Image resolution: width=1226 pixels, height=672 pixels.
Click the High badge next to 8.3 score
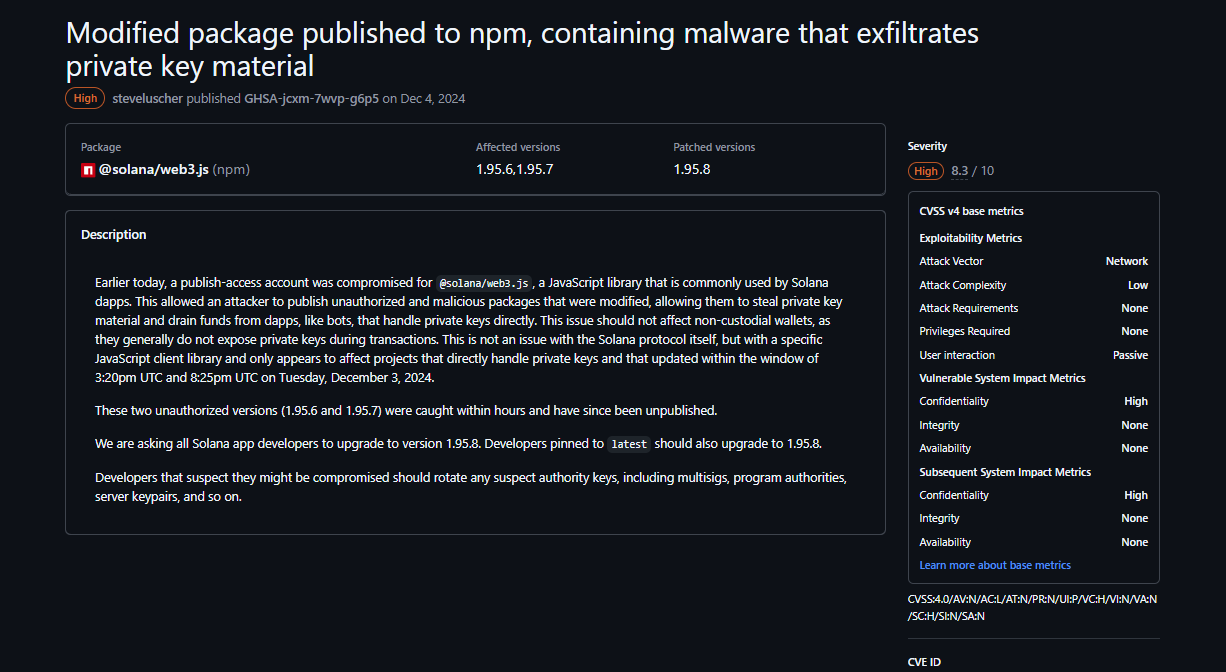coord(926,171)
